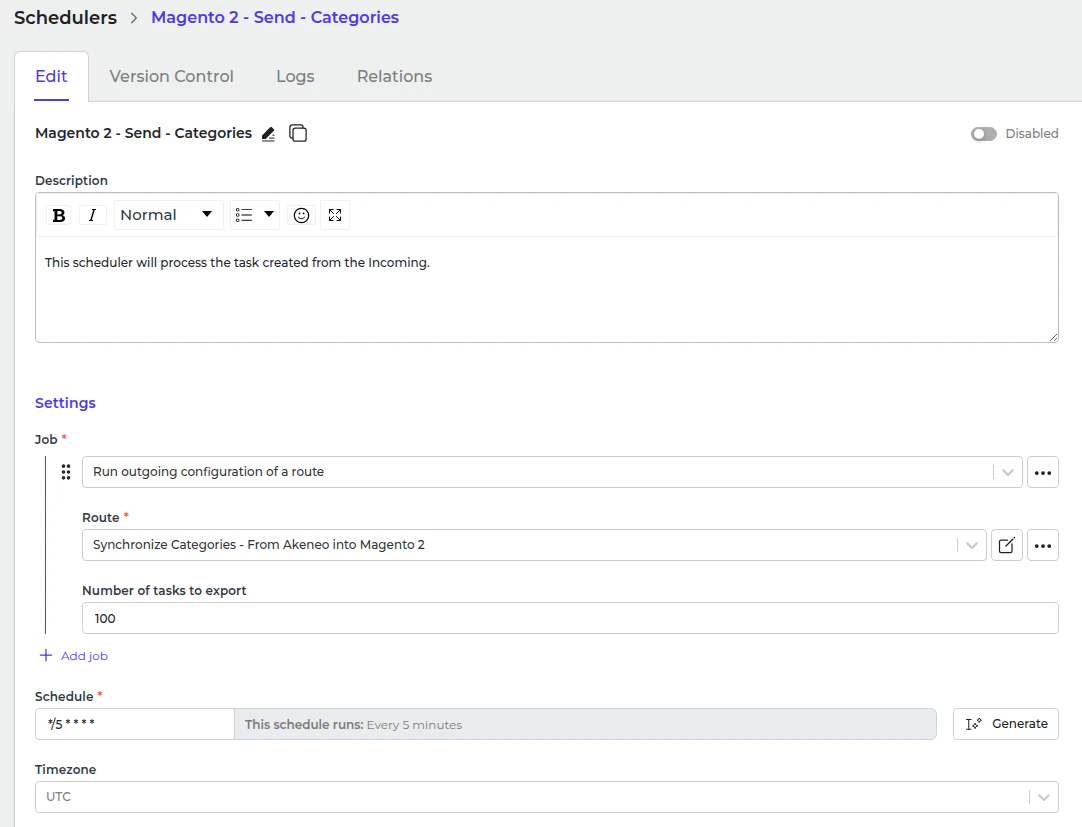Grab the description resize handle

pyautogui.click(x=1053, y=337)
